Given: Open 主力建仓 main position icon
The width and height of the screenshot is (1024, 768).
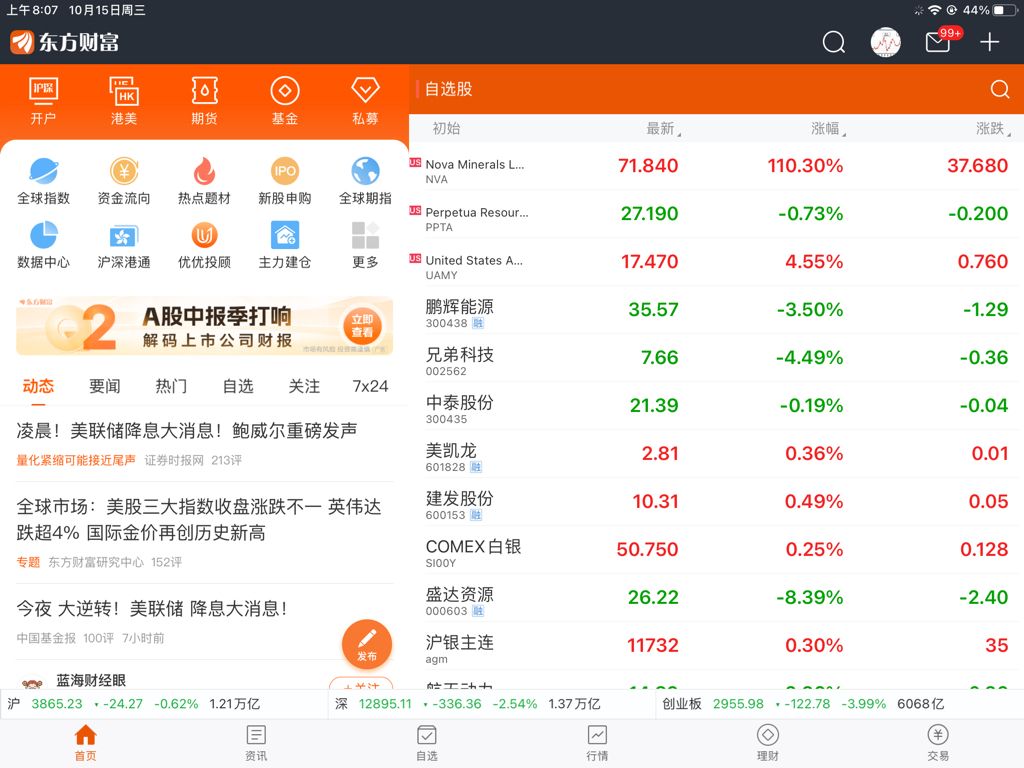Looking at the screenshot, I should tap(285, 245).
